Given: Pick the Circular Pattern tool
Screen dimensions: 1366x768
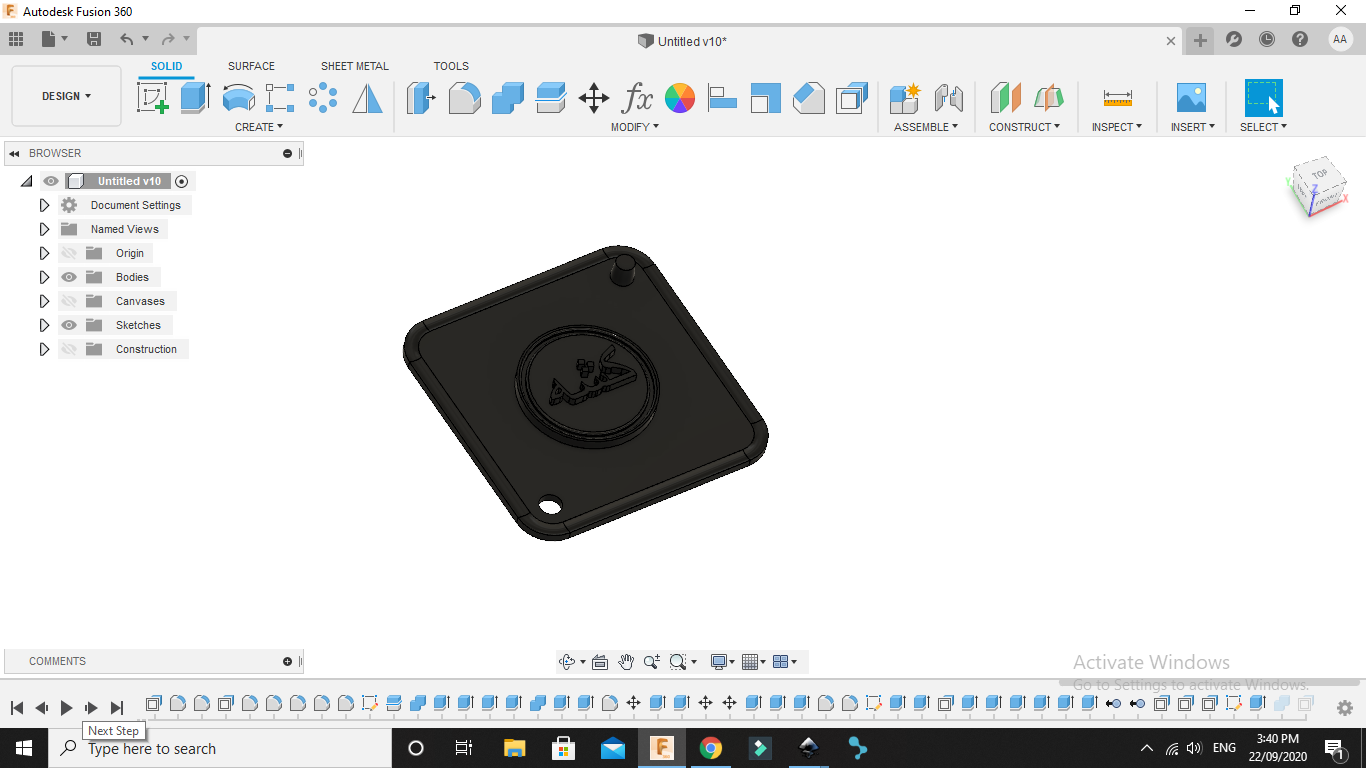Looking at the screenshot, I should 323,98.
